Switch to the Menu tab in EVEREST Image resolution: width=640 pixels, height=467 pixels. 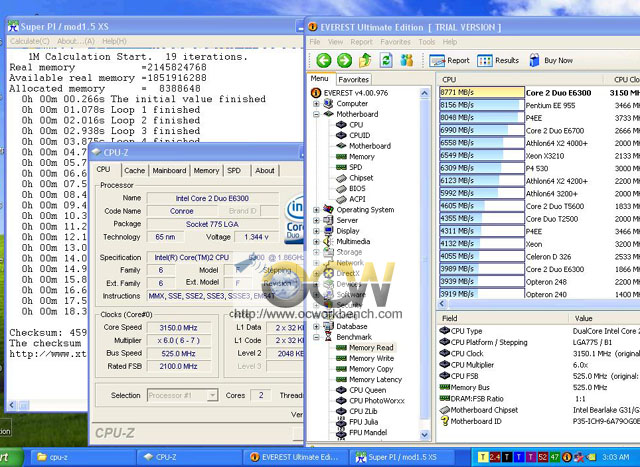pyautogui.click(x=319, y=78)
